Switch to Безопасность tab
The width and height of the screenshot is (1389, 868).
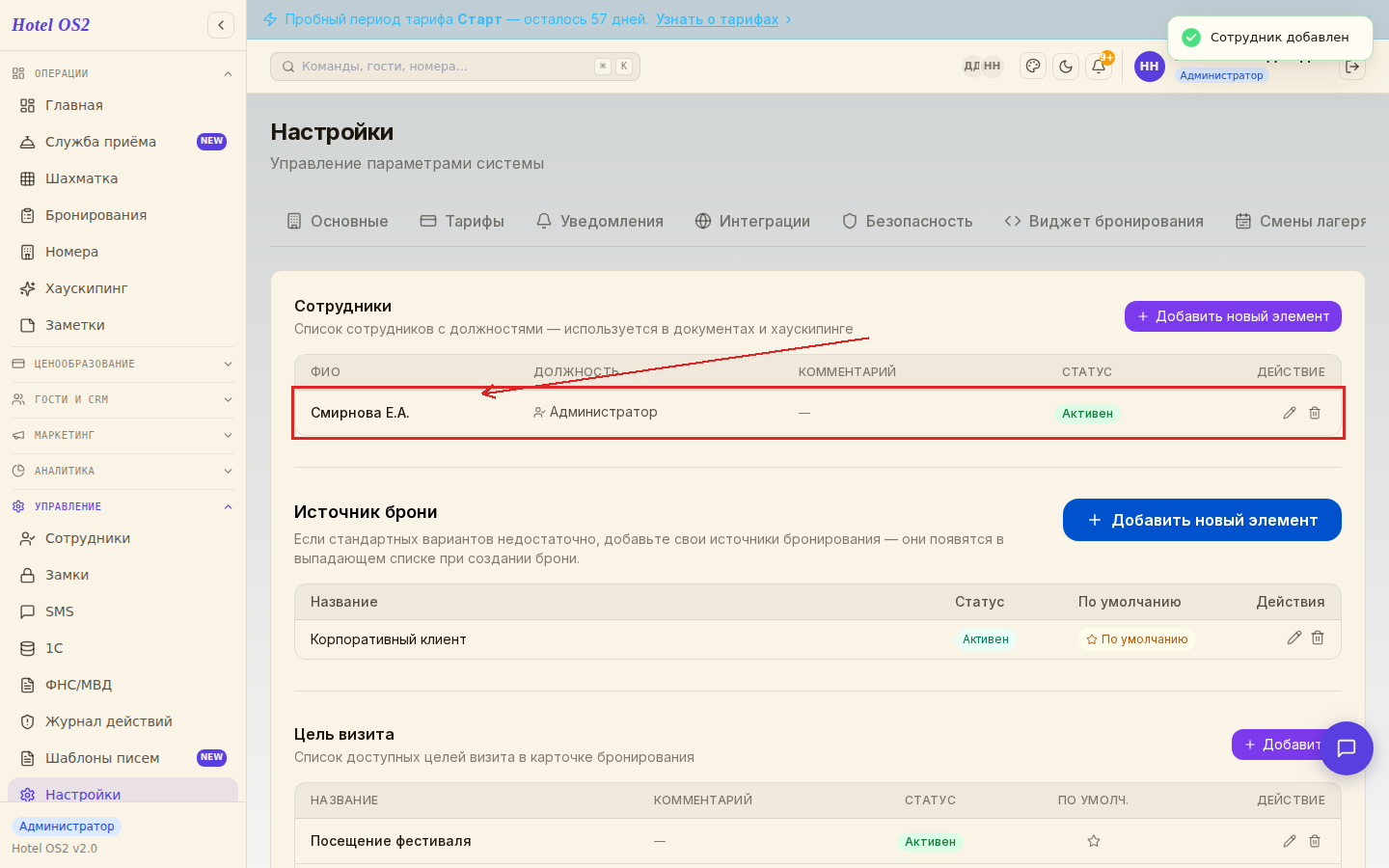tap(908, 221)
